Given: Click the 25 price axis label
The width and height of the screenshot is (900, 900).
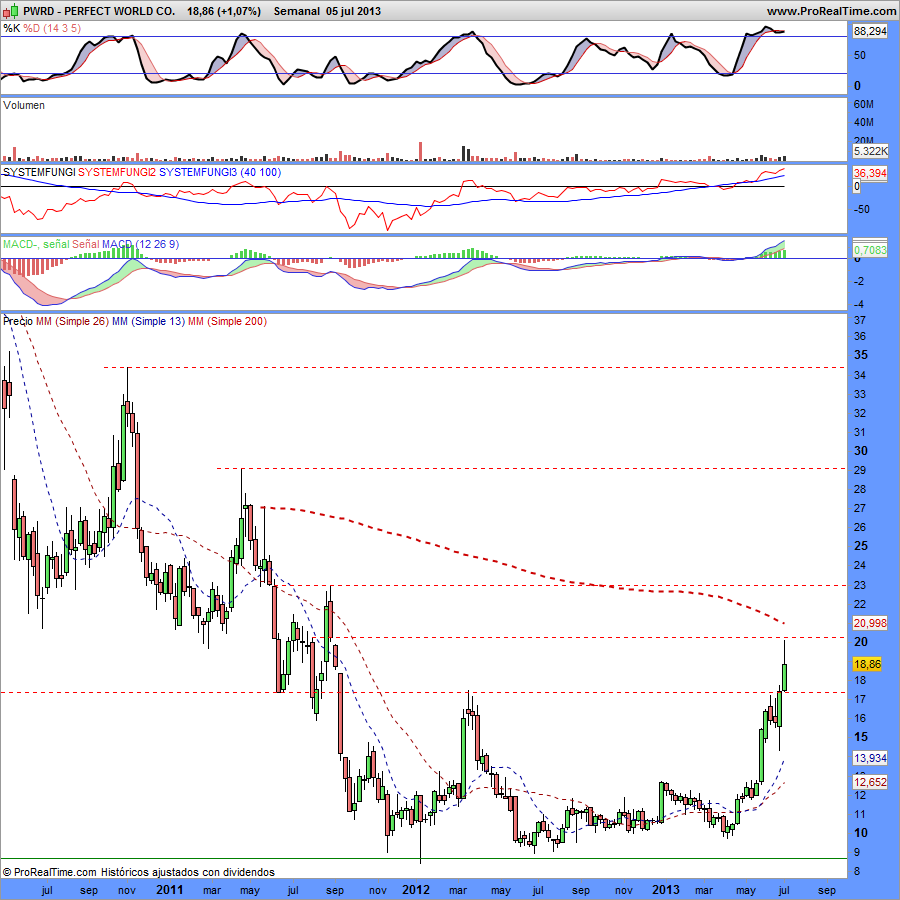Looking at the screenshot, I should [861, 546].
